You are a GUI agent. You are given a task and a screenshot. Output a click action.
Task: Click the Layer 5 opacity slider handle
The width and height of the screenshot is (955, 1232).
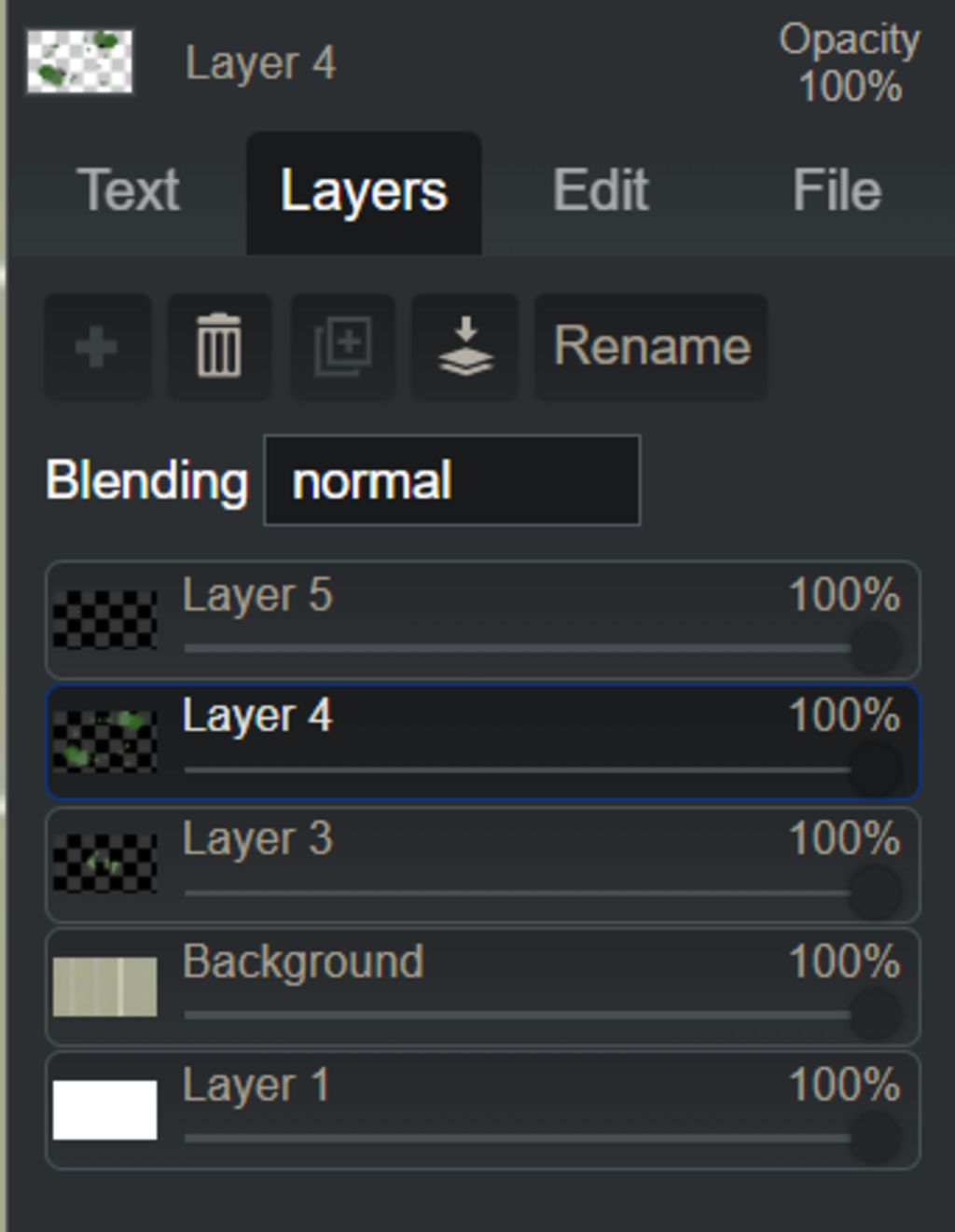coord(875,647)
